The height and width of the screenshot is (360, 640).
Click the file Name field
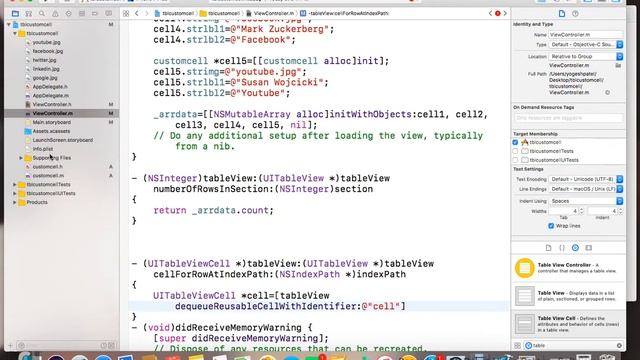[x=586, y=35]
